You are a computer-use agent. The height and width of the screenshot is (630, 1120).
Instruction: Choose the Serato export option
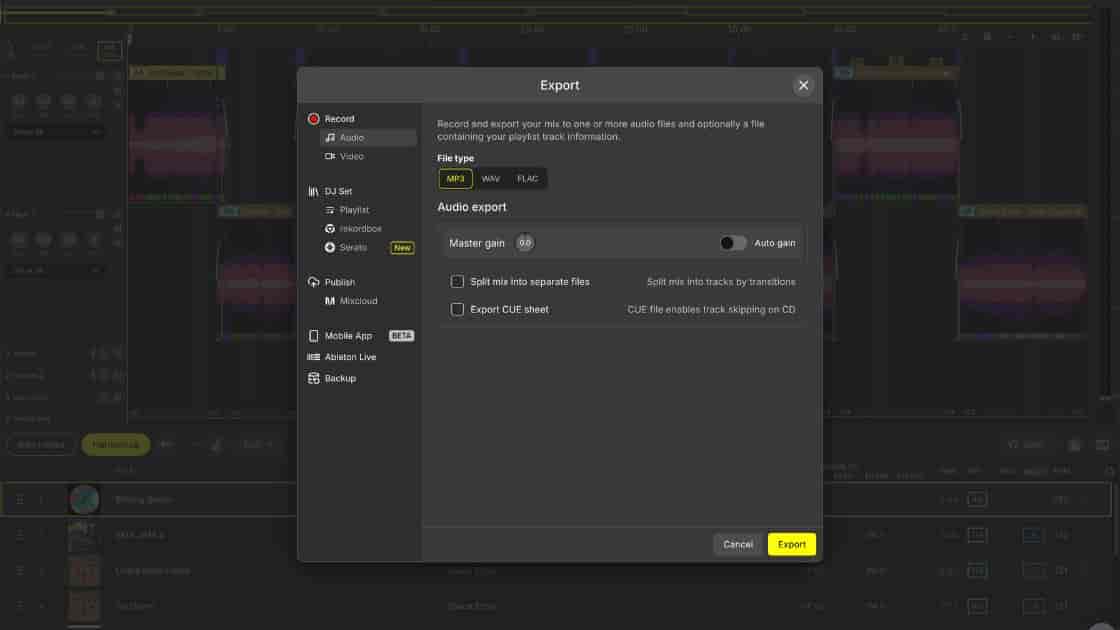[x=353, y=248]
